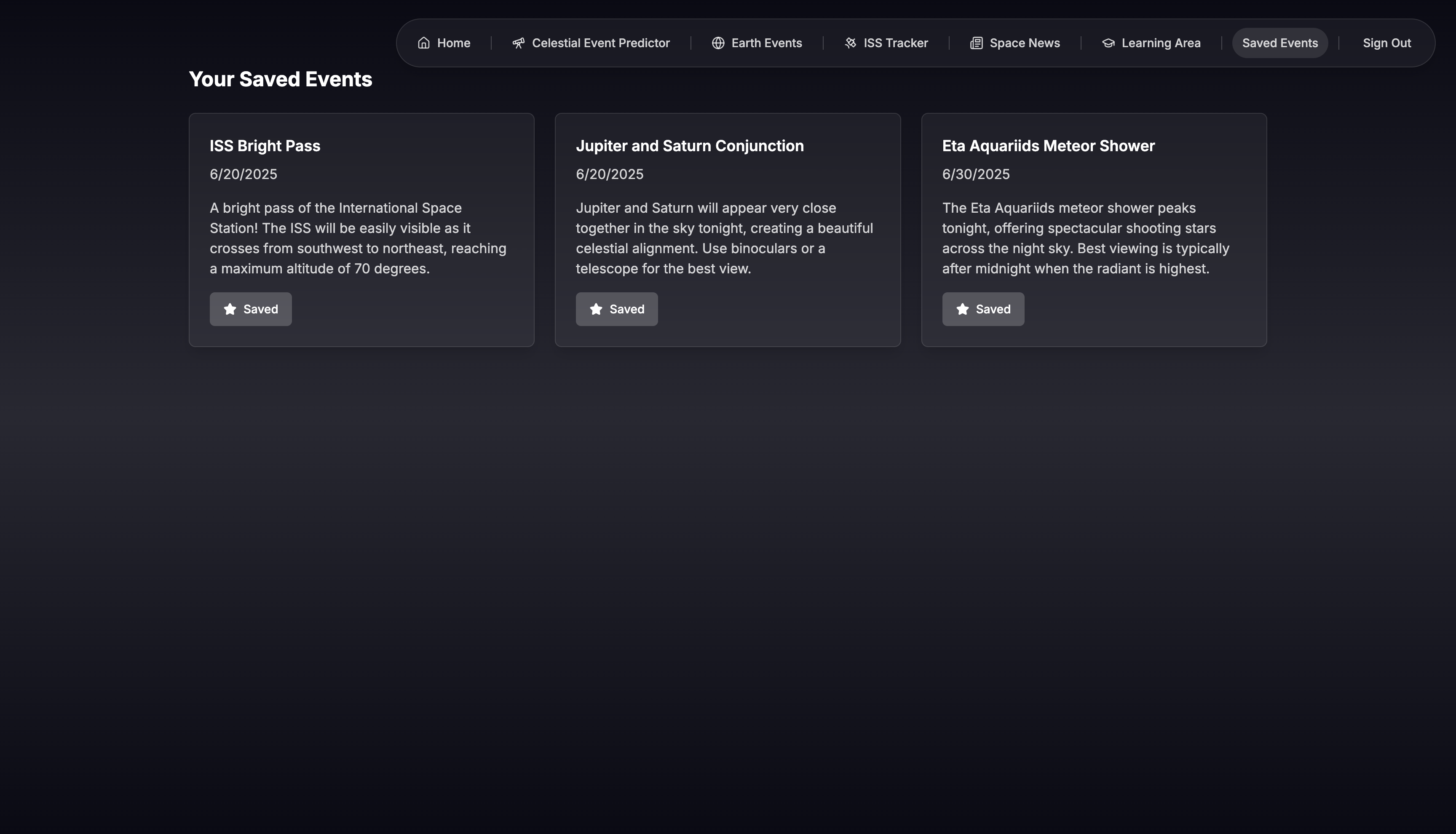
Task: Toggle Saved on Eta Aquariids Meteor Shower
Action: 983,309
